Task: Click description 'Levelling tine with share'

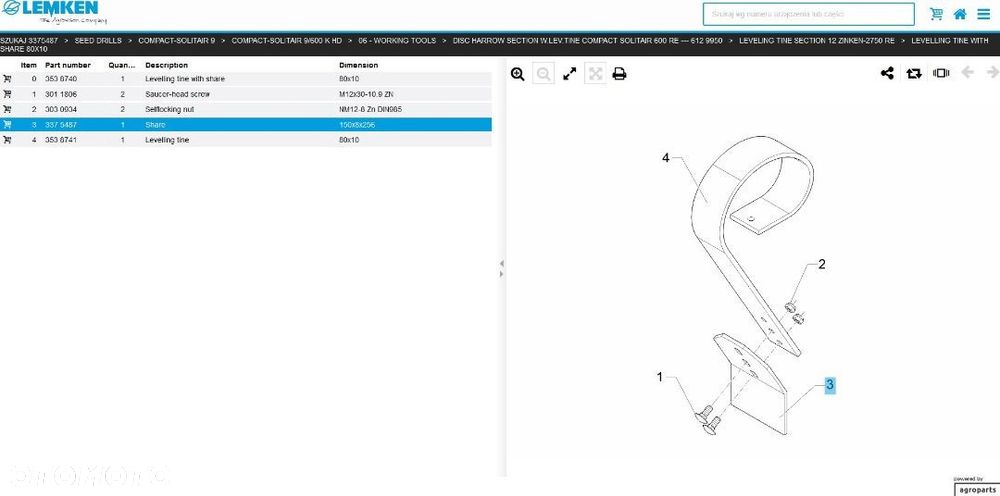Action: 185,79
